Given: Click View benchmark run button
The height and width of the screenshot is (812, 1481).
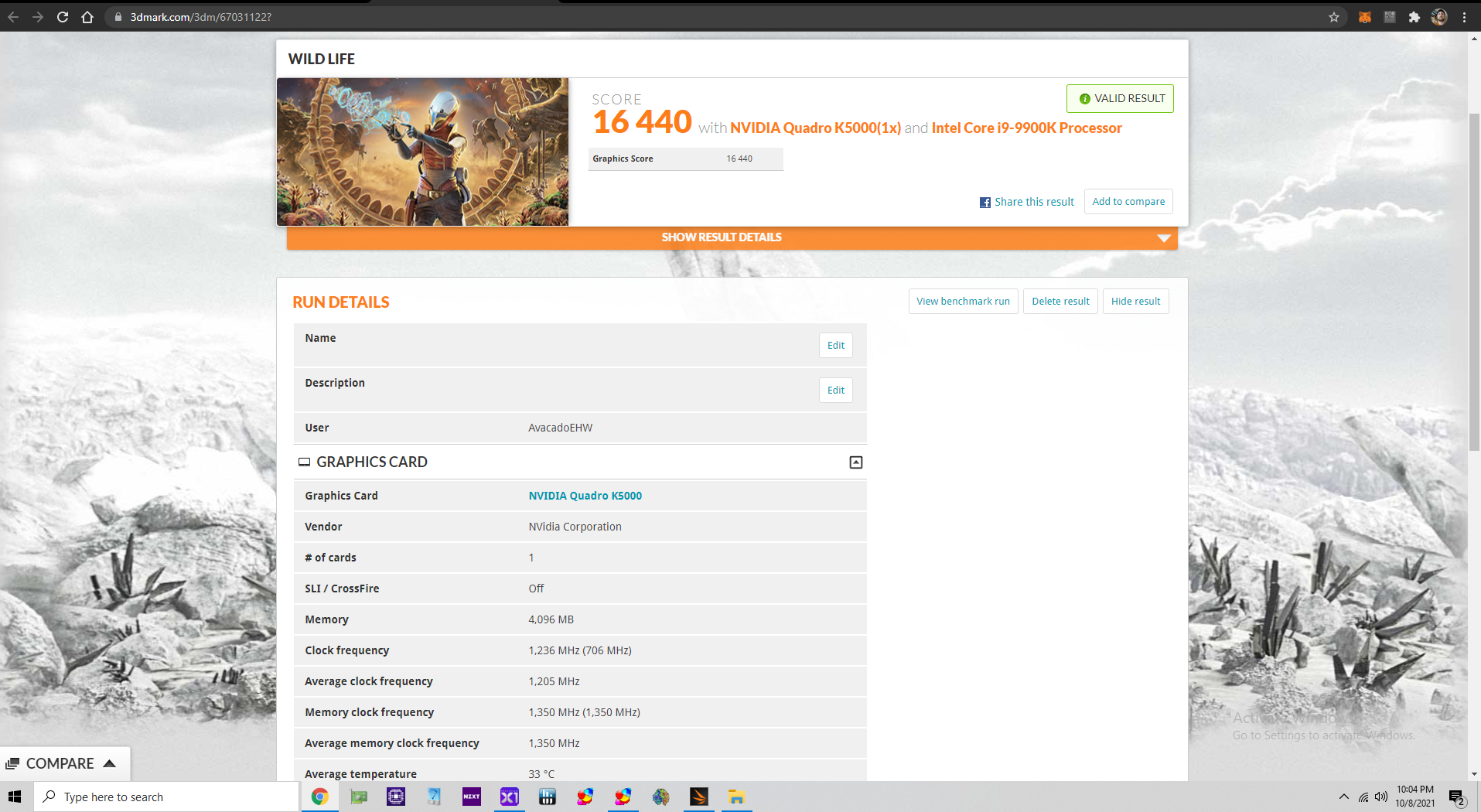Looking at the screenshot, I should point(963,301).
